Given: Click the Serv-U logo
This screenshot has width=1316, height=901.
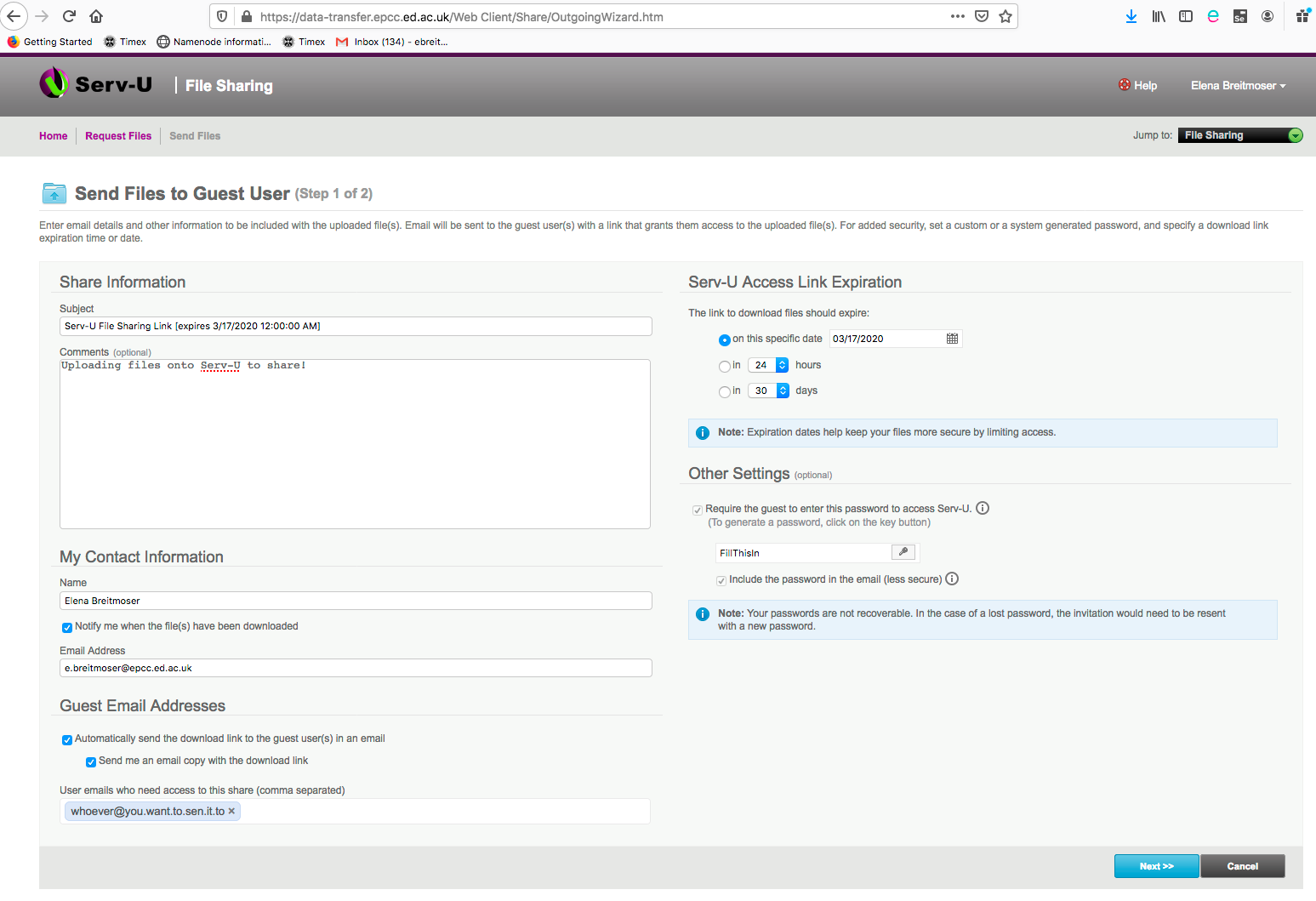Looking at the screenshot, I should pos(95,83).
